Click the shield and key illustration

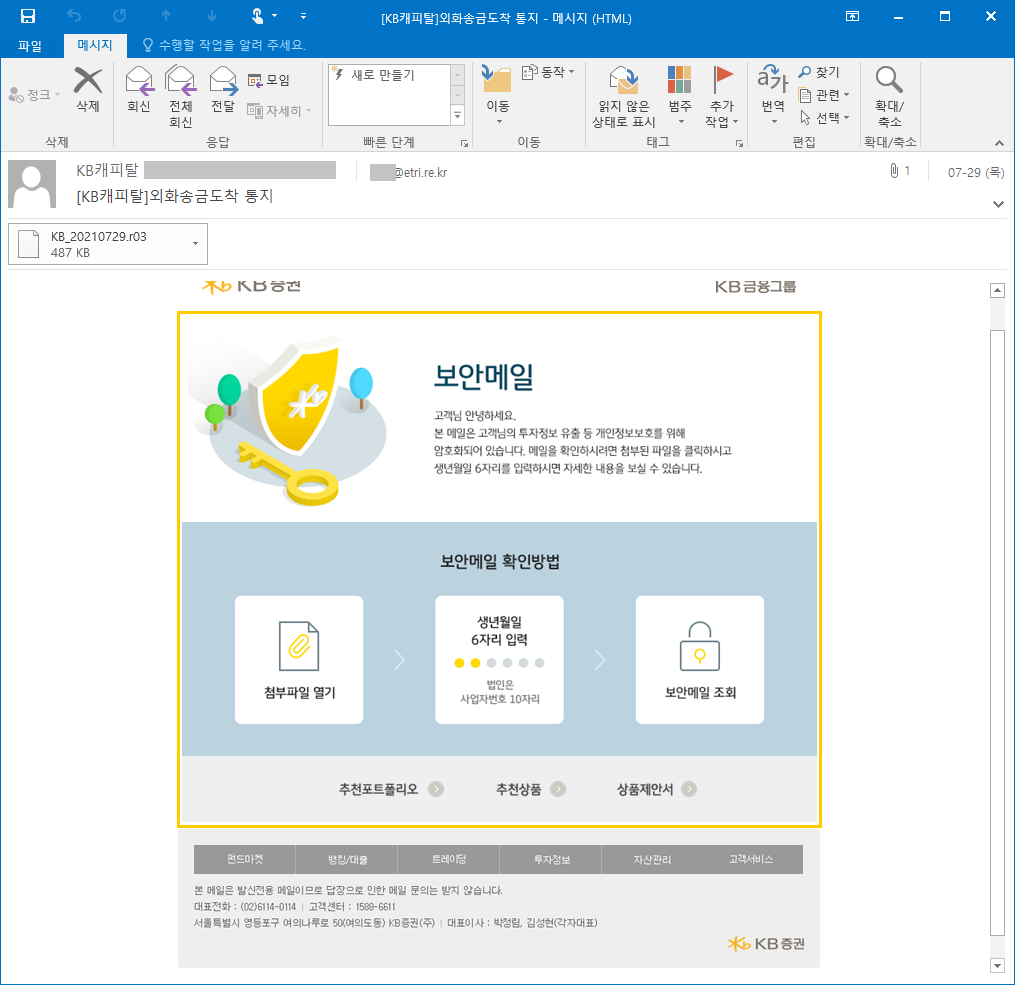(287, 420)
